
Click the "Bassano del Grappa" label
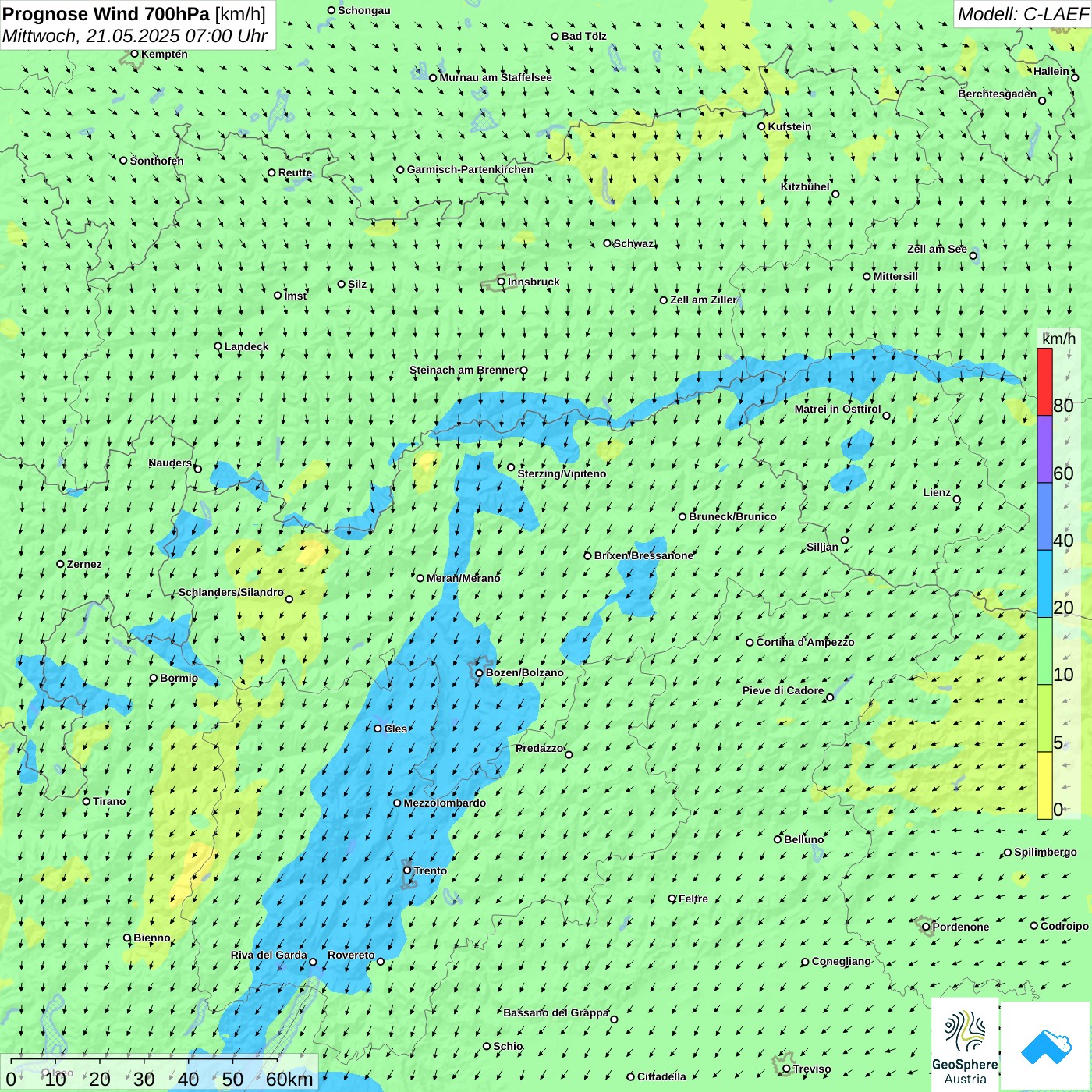click(x=556, y=1012)
